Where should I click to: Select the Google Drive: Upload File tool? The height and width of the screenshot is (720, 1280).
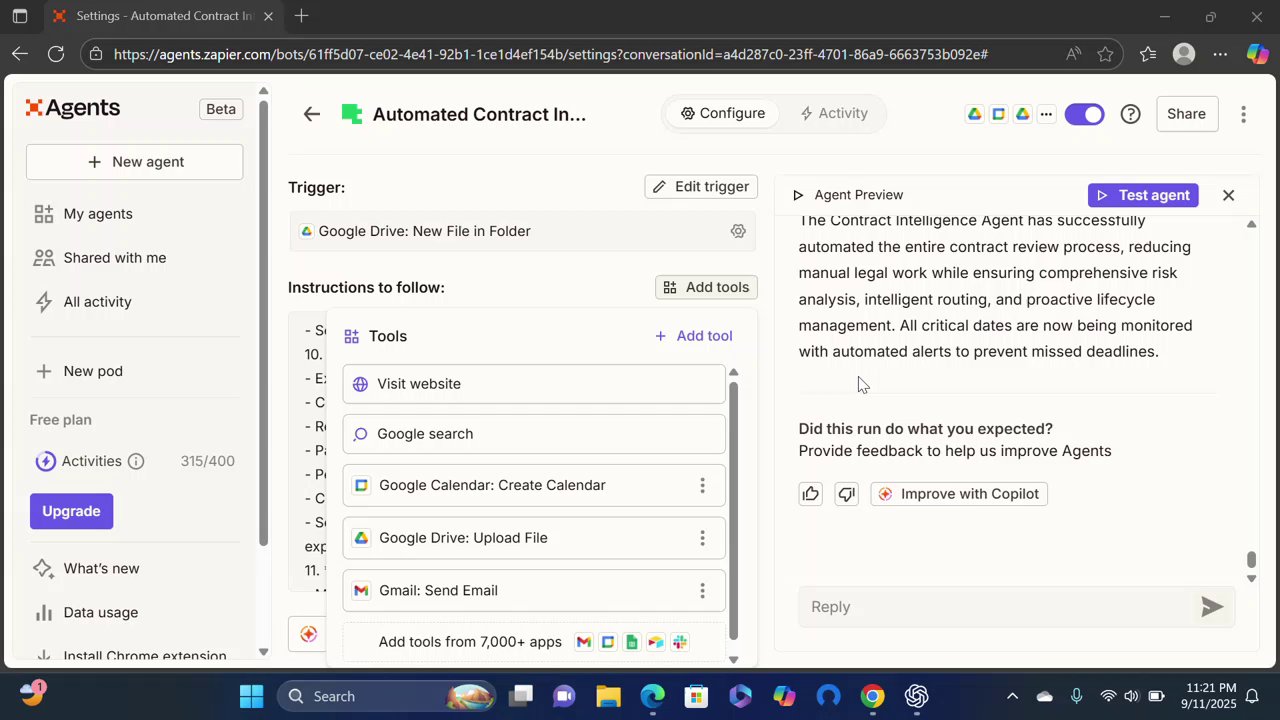tap(534, 538)
